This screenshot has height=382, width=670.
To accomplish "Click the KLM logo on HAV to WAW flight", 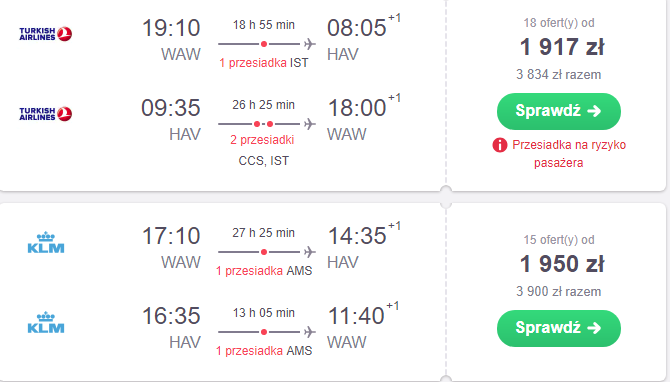I will [x=46, y=322].
